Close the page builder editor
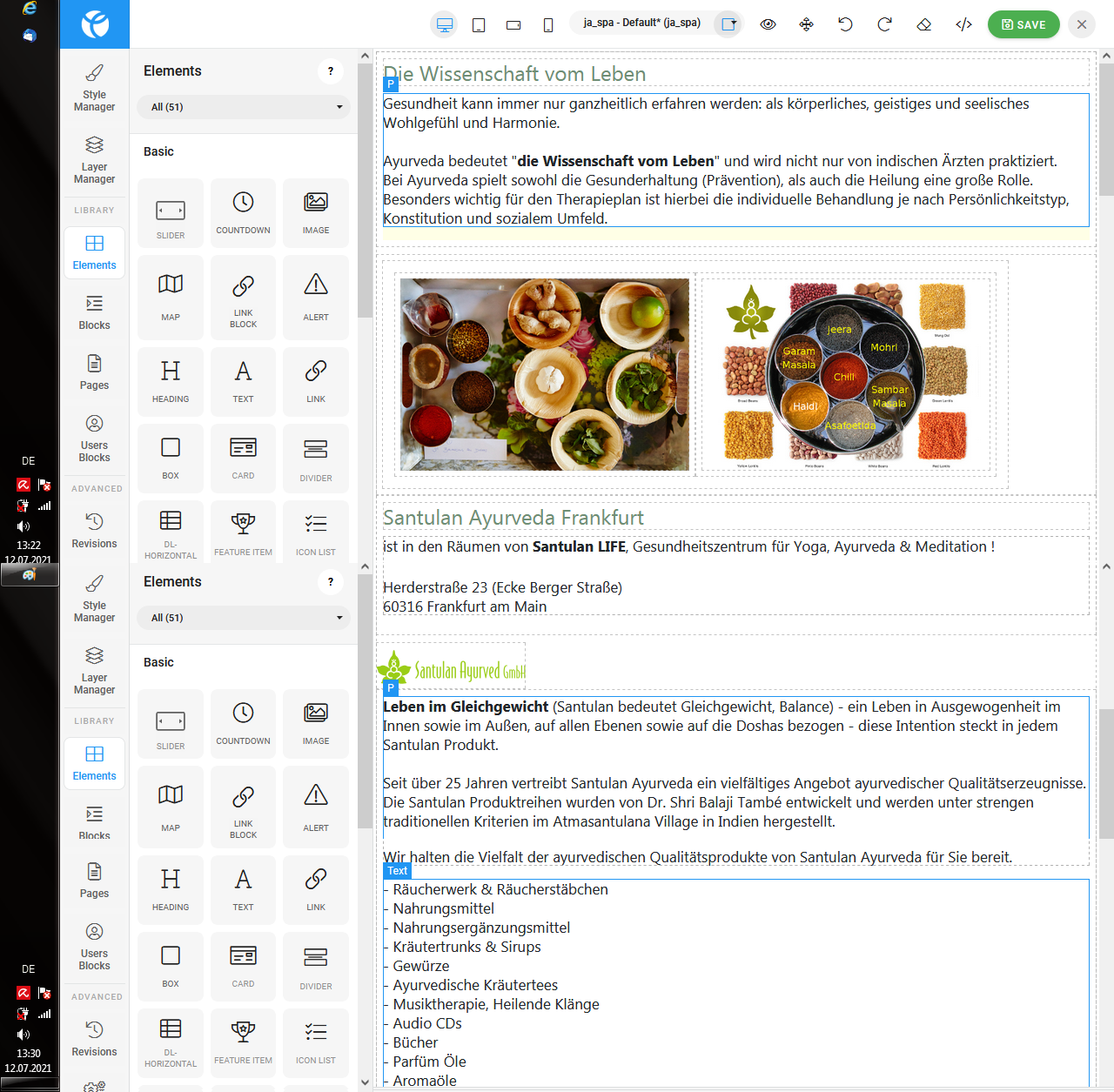This screenshot has width=1114, height=1092. (x=1082, y=24)
